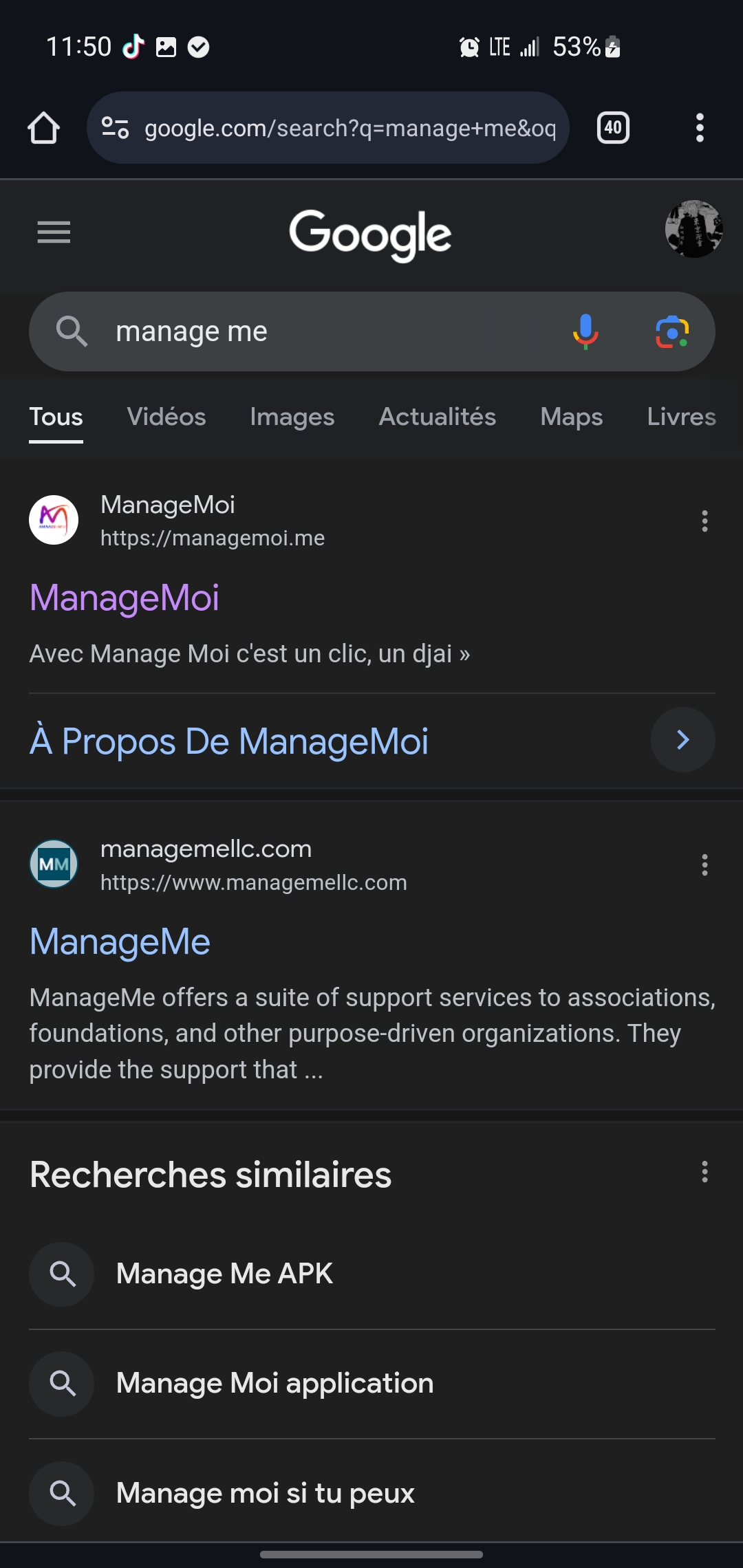Screen dimensions: 743x1568
Task: Open the ManageMe result link
Action: point(120,941)
